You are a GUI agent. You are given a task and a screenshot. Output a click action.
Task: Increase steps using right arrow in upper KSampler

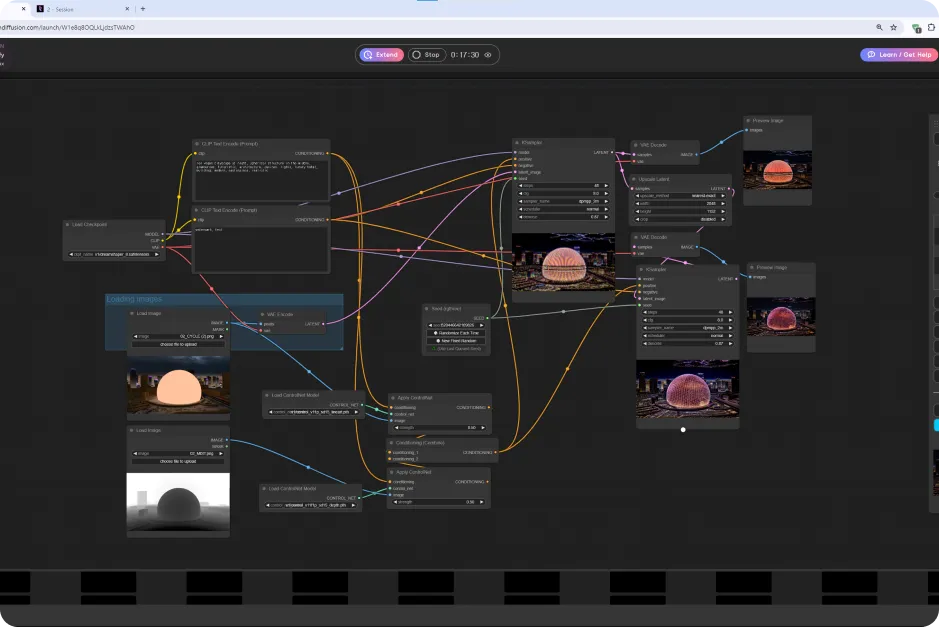(606, 186)
